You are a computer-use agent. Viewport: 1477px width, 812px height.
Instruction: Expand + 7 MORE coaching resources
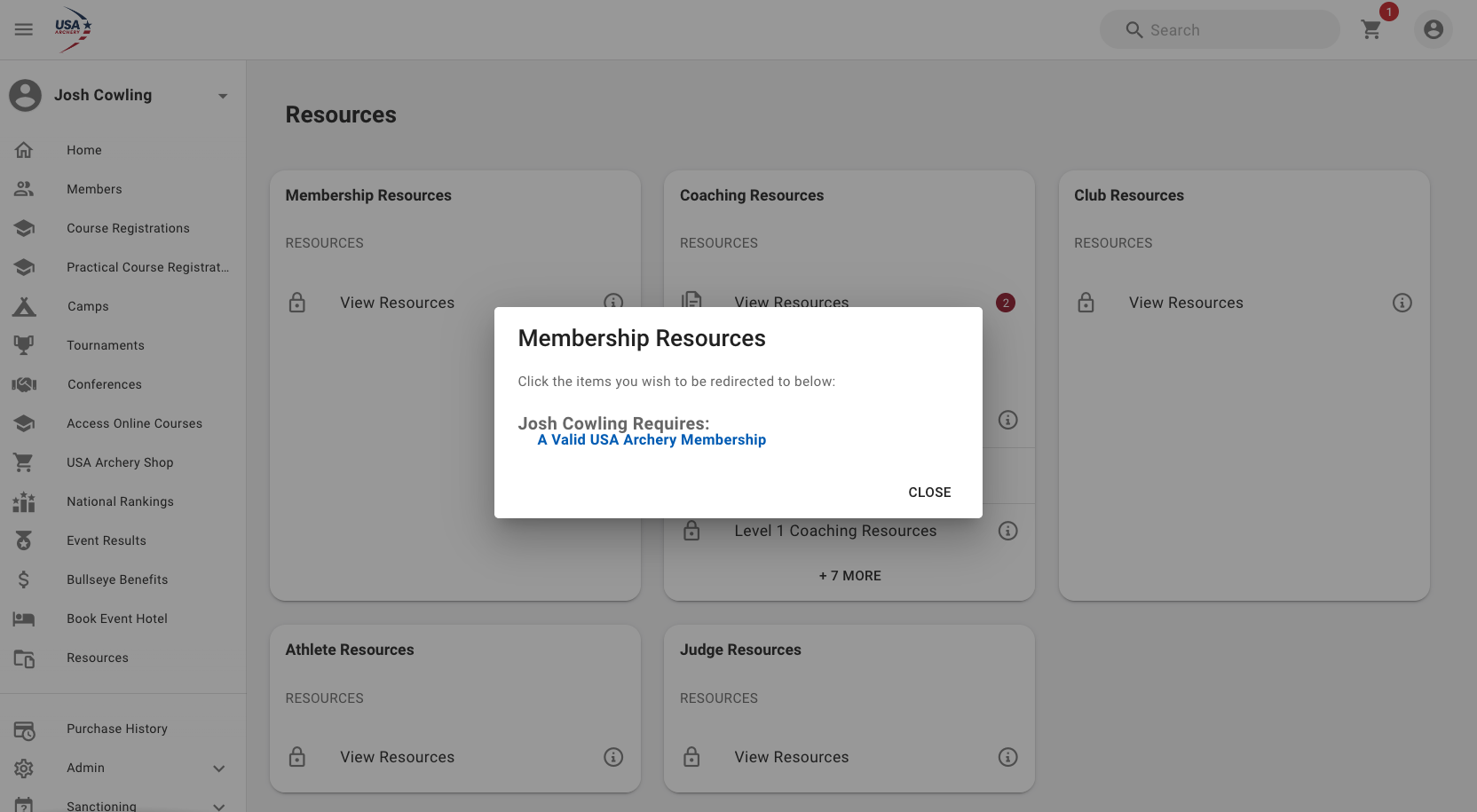pos(849,576)
